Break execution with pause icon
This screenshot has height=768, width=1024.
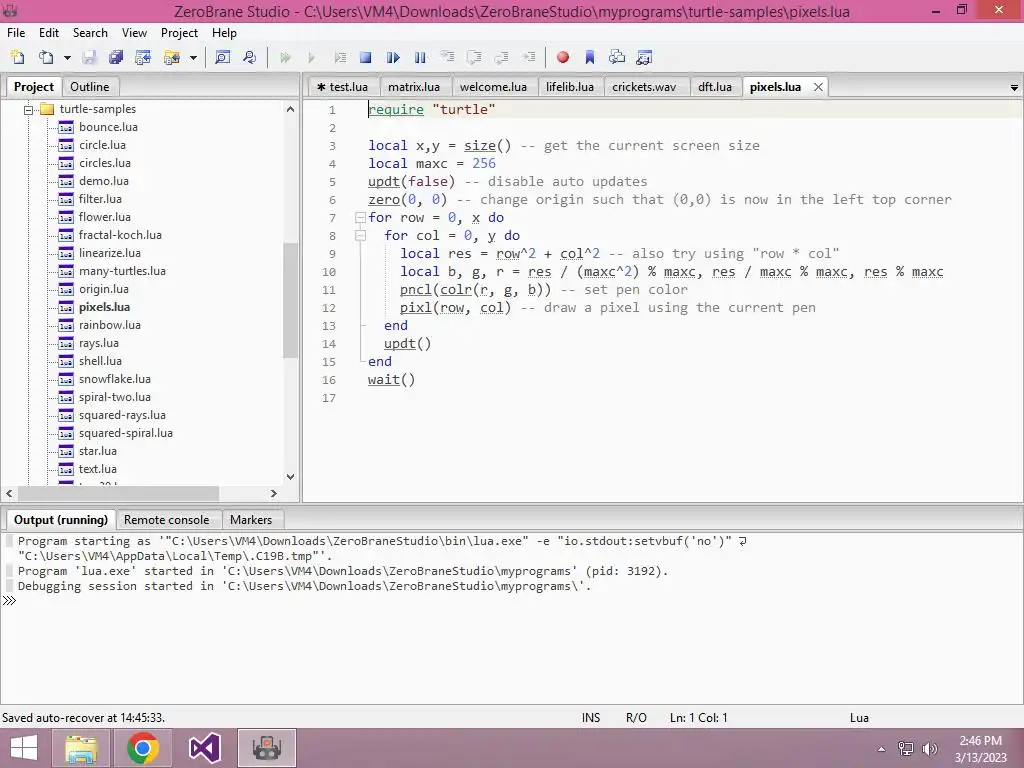click(x=420, y=57)
